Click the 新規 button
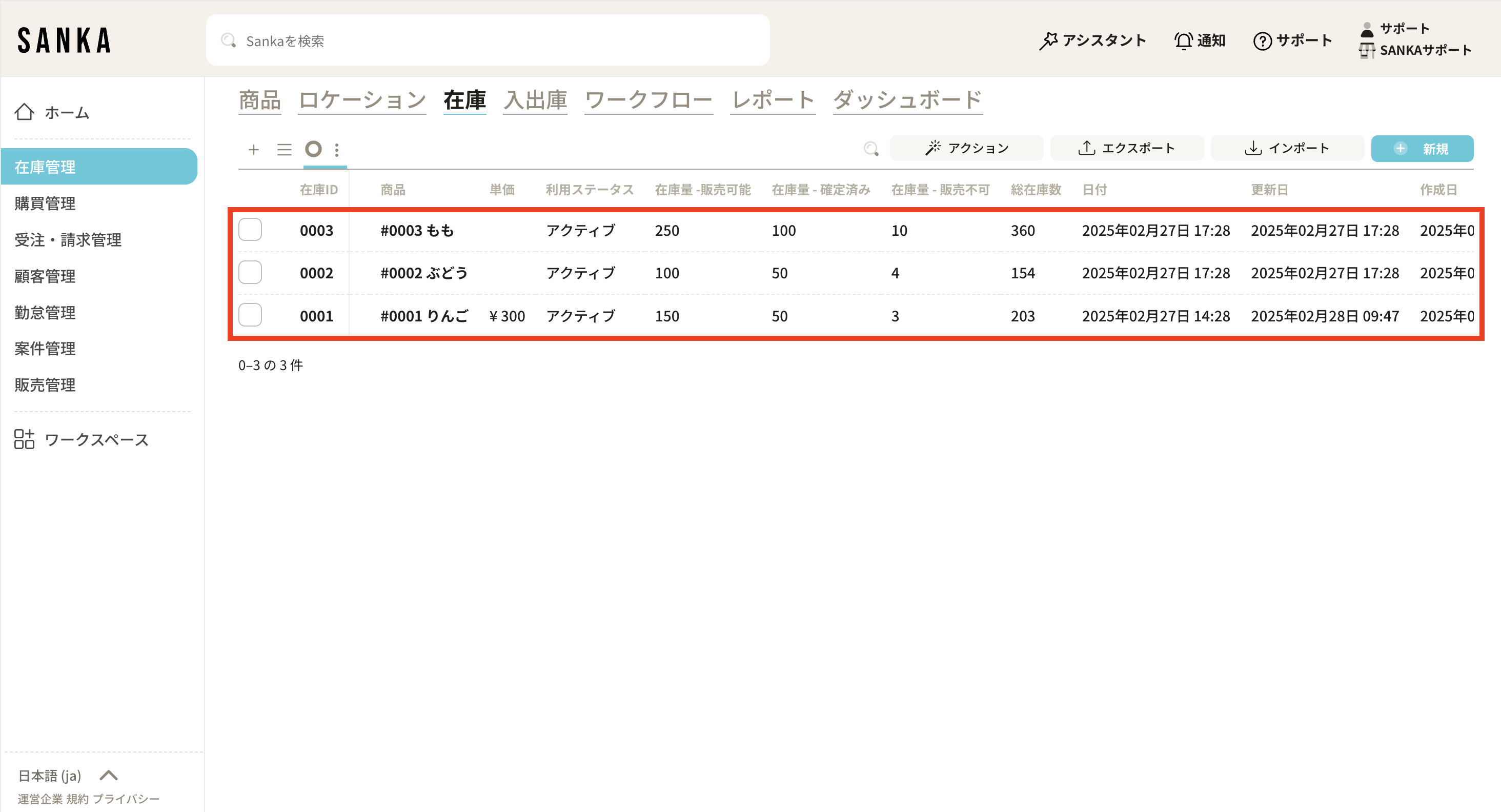The image size is (1501, 812). click(1422, 149)
